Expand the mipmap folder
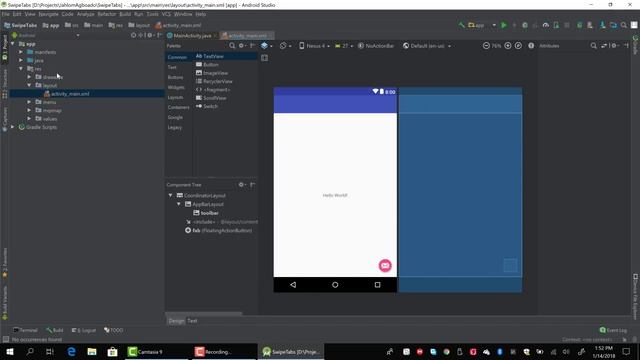Viewport: 640px width, 360px height. (x=29, y=110)
